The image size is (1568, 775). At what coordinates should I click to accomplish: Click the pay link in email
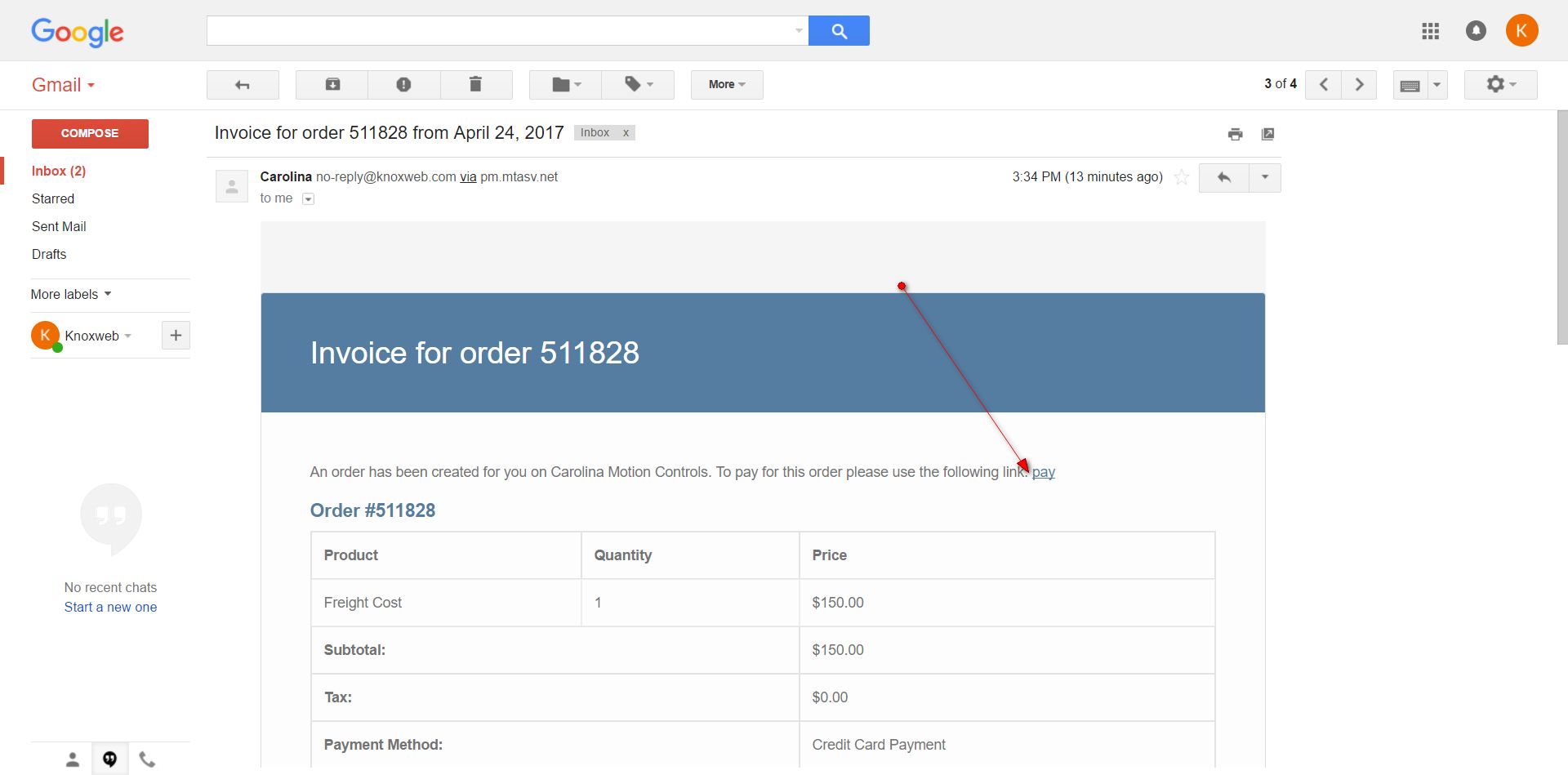point(1044,472)
